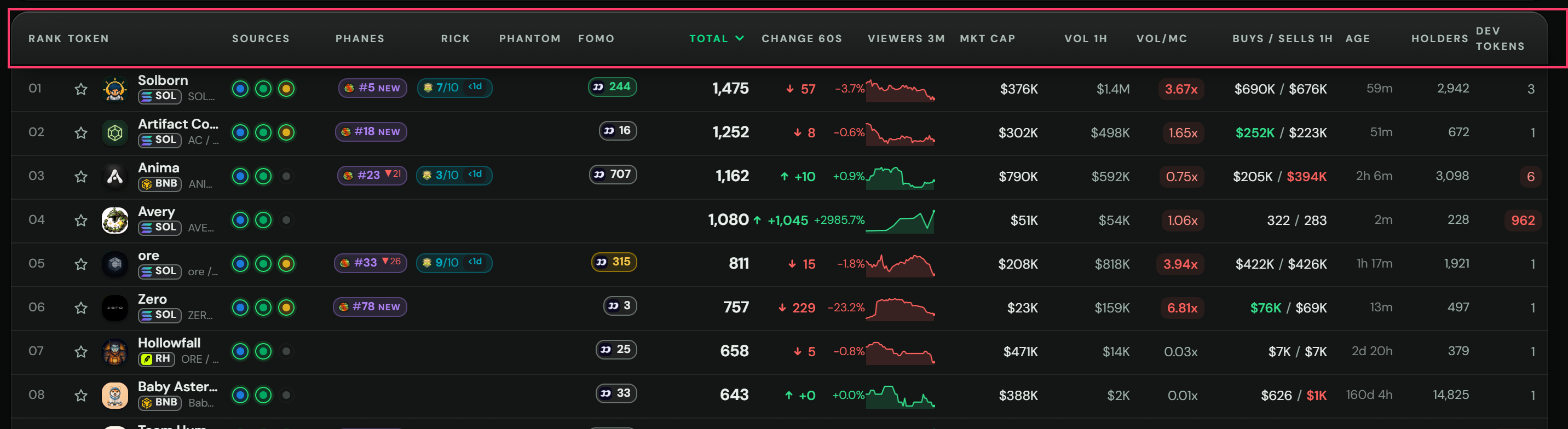Click the CHANGE 60S column header
The width and height of the screenshot is (1568, 429).
click(802, 38)
